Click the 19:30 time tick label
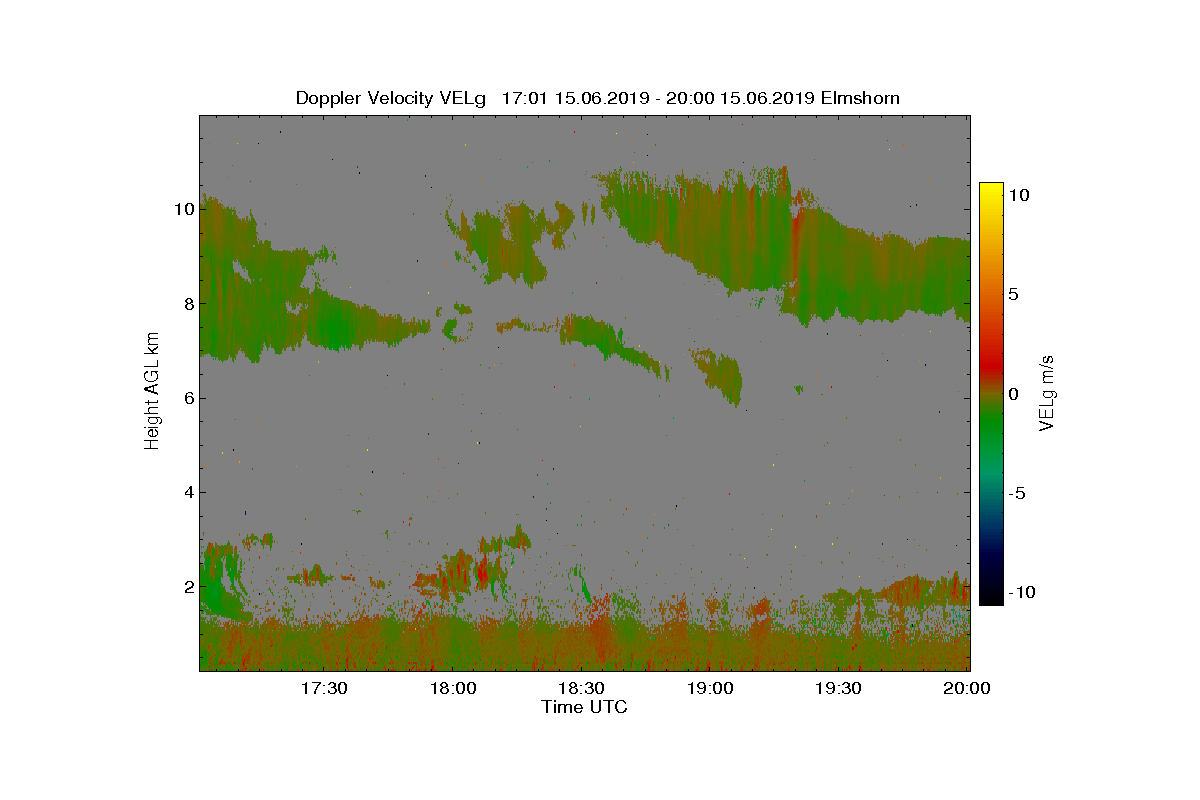This screenshot has height=800, width=1200. (838, 689)
